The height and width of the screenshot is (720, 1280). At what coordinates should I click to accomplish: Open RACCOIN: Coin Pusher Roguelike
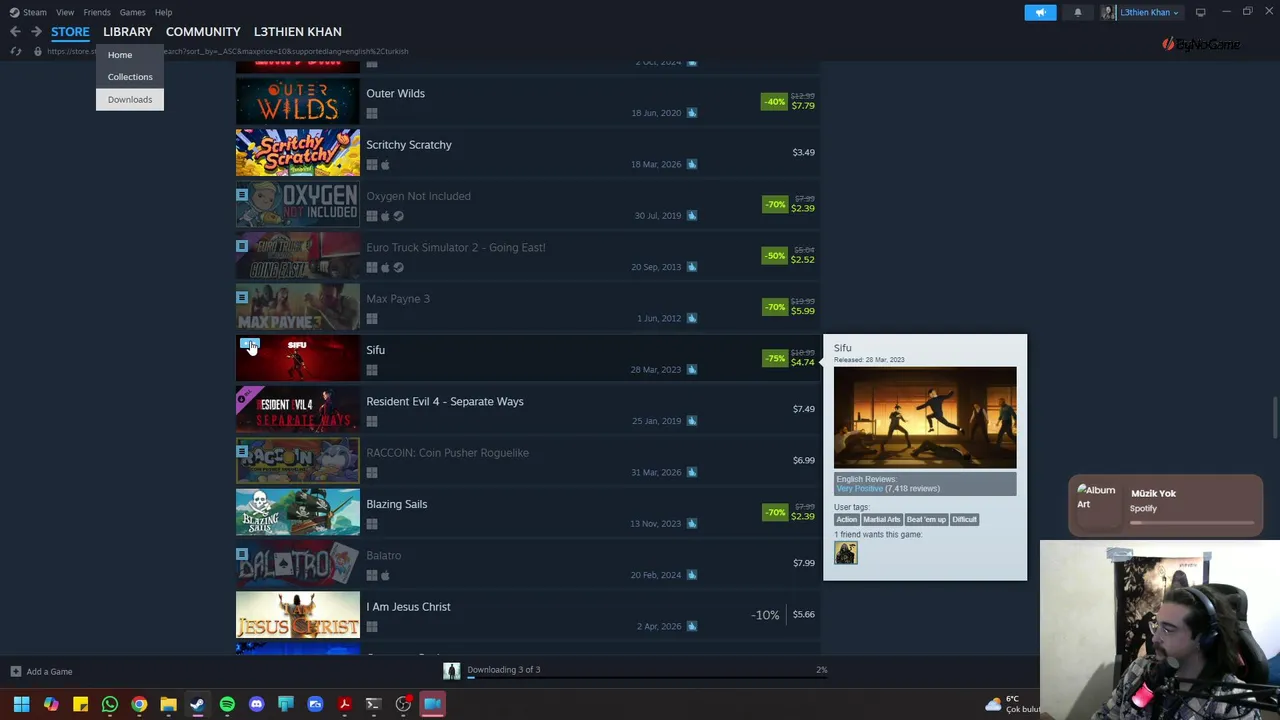point(526,461)
